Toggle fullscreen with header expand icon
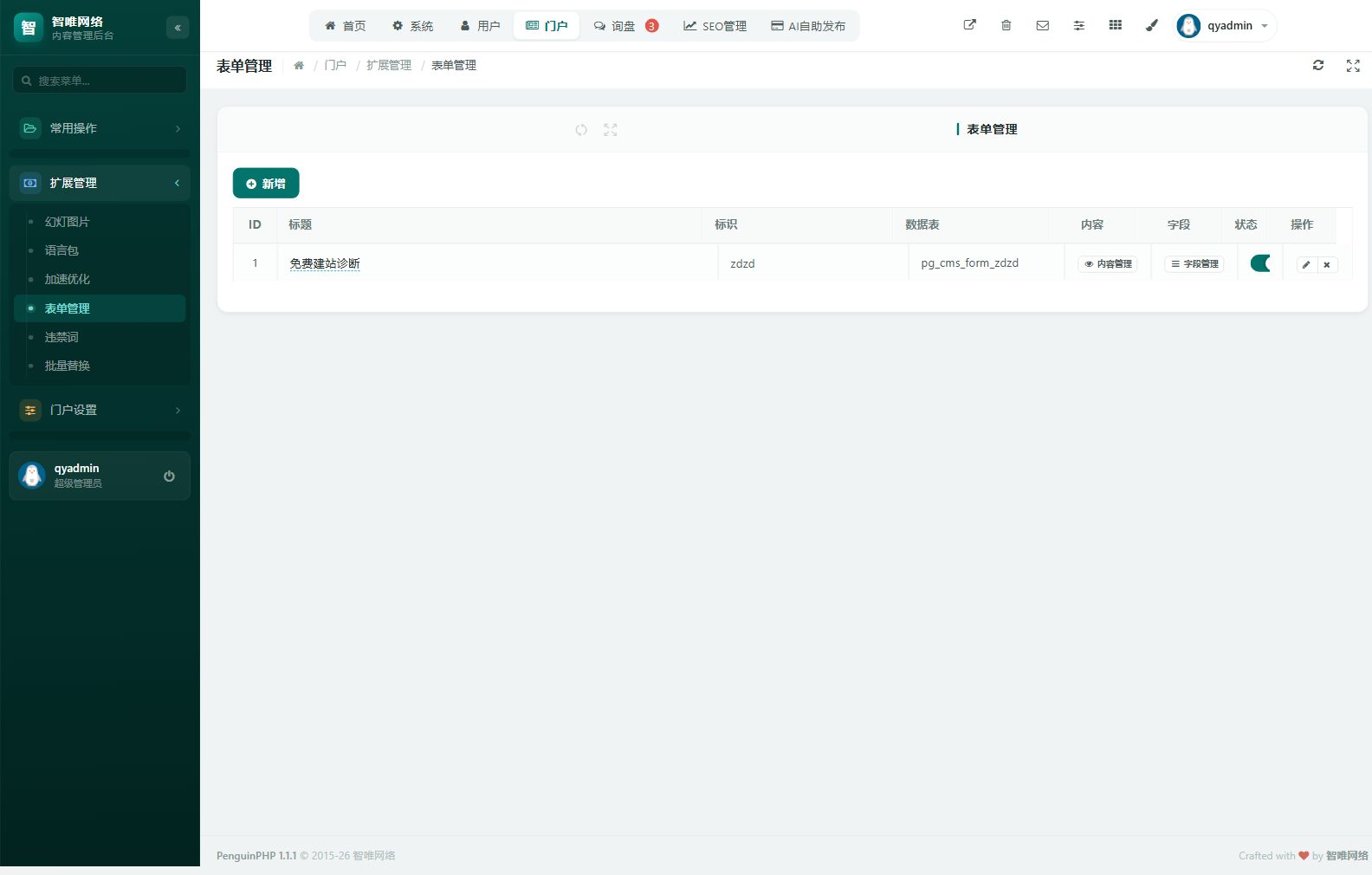The width and height of the screenshot is (1372, 875). pos(1353,65)
